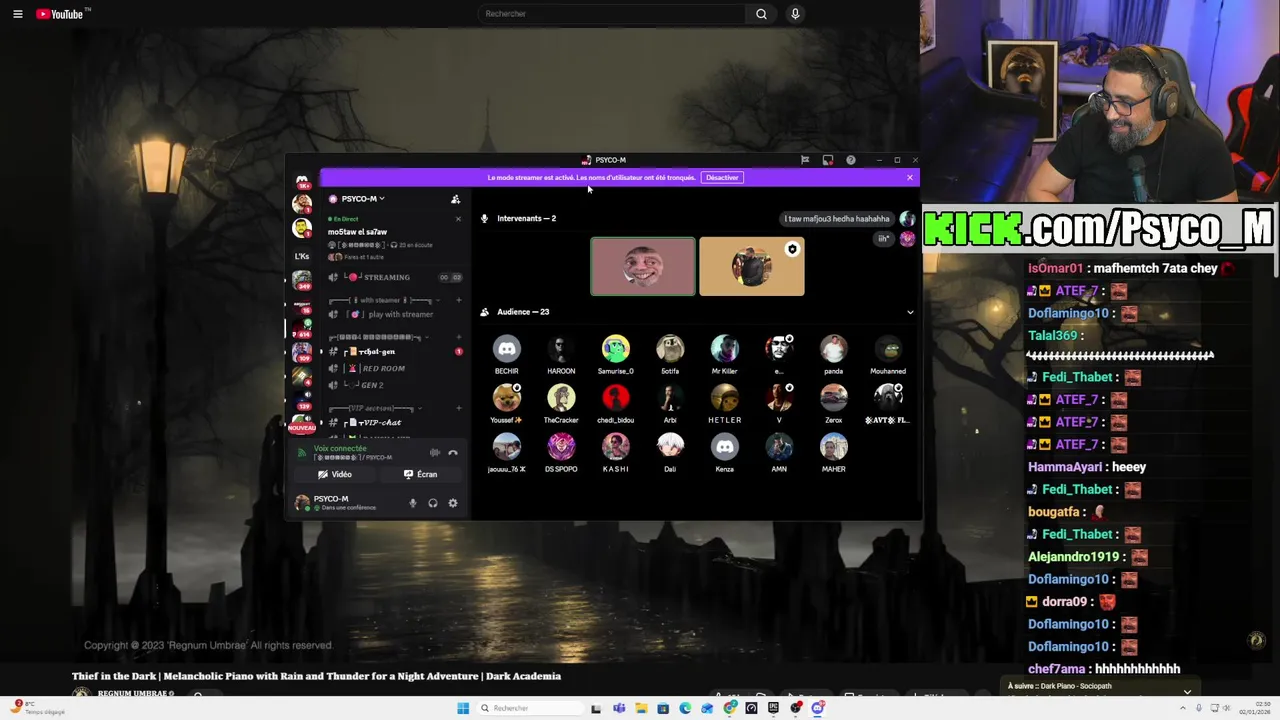Image resolution: width=1280 pixels, height=720 pixels.
Task: Toggle noise suppression next to Voix connectée
Action: 434,453
